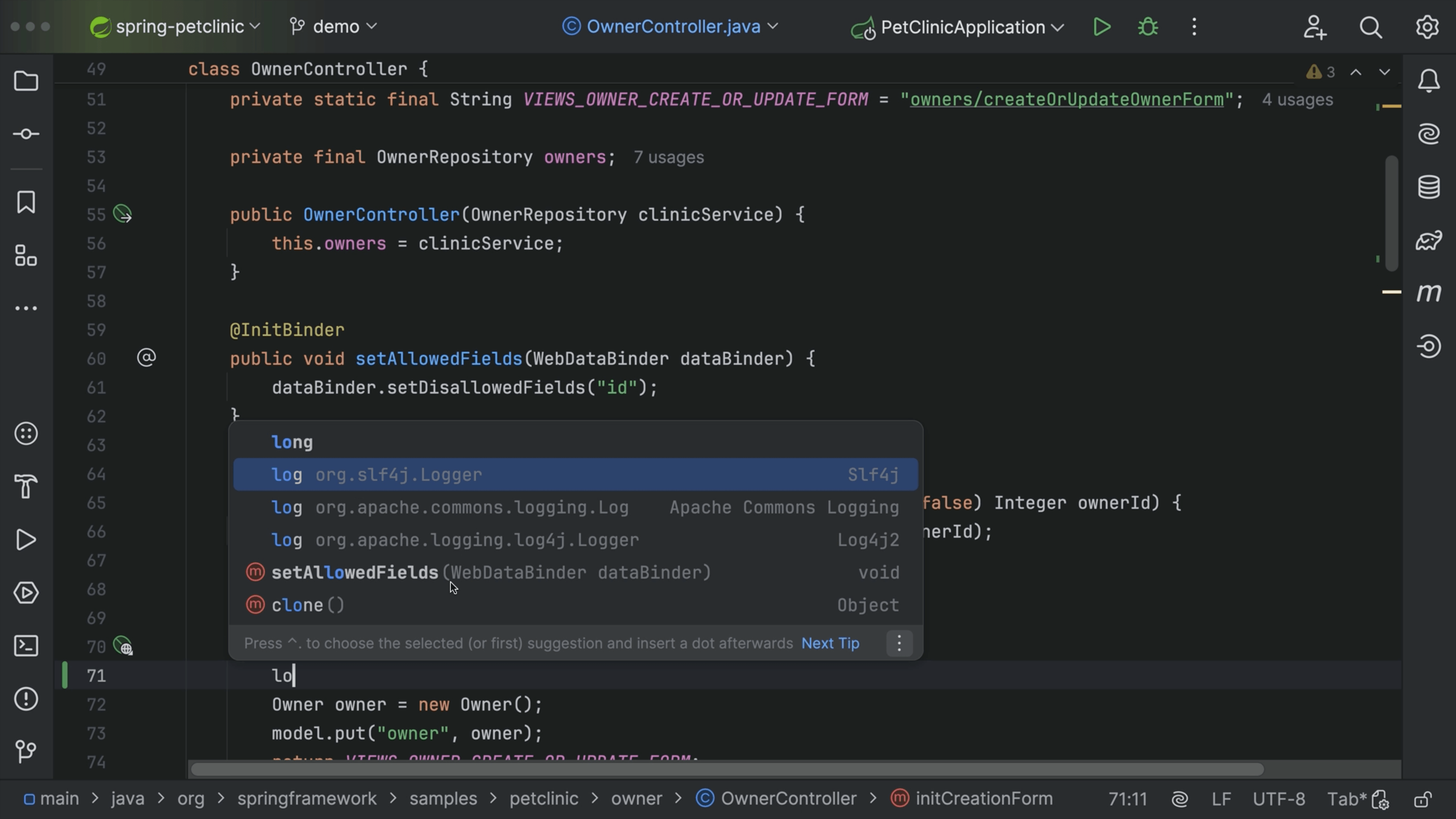The height and width of the screenshot is (819, 1456).
Task: Open the Build tool window hammer icon
Action: pos(27,486)
